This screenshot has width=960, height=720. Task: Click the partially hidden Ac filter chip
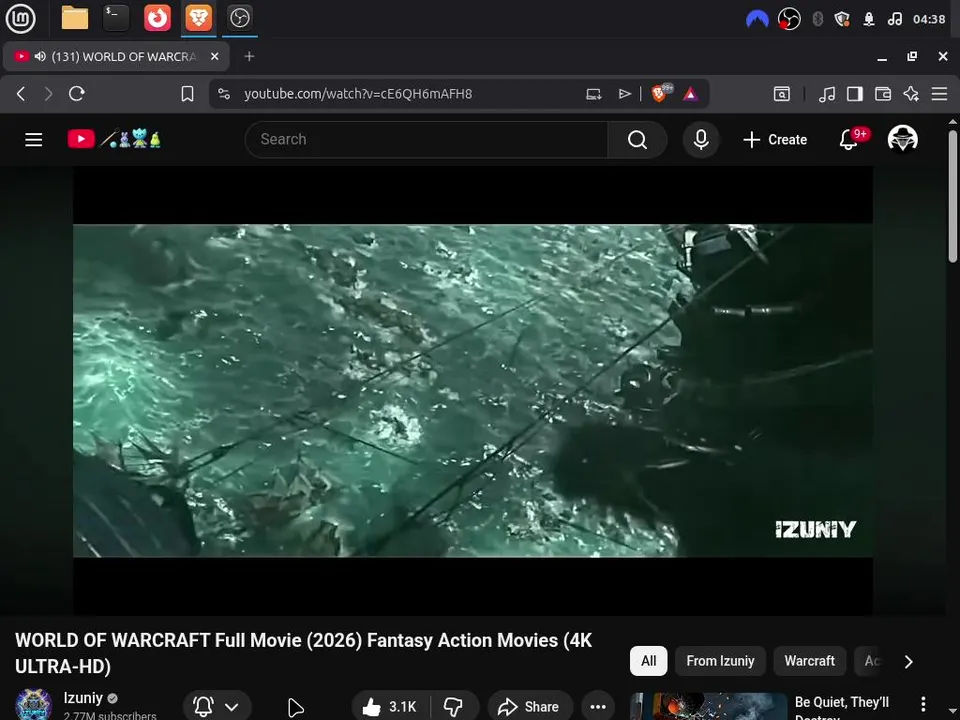click(x=869, y=661)
